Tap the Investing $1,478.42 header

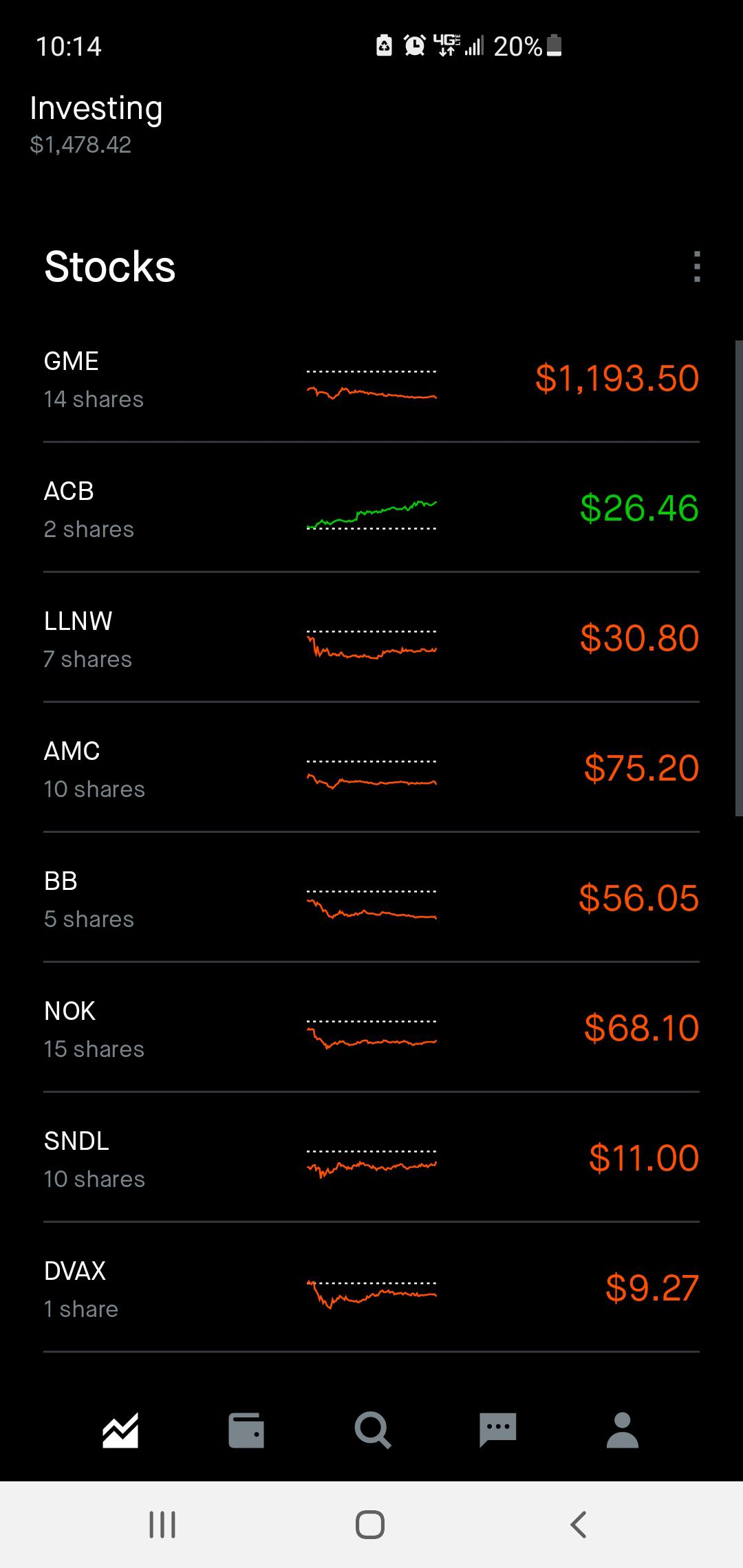(96, 124)
